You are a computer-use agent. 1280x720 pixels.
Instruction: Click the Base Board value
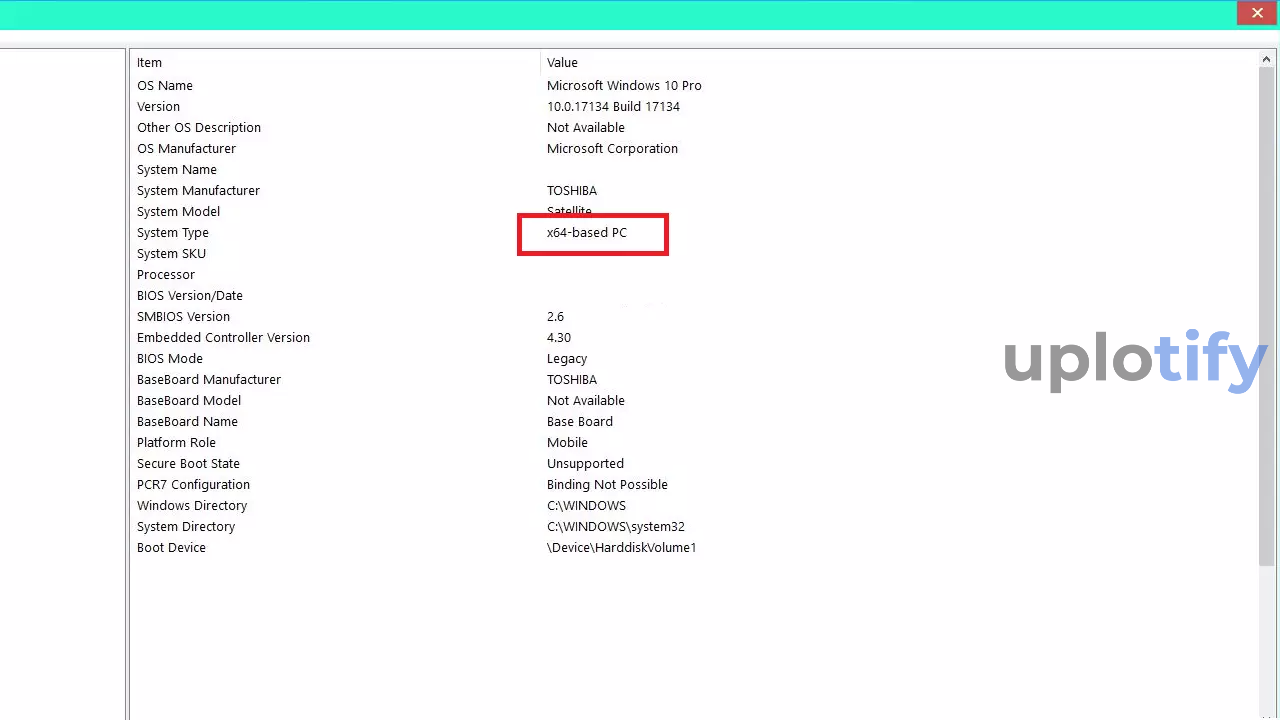[580, 421]
